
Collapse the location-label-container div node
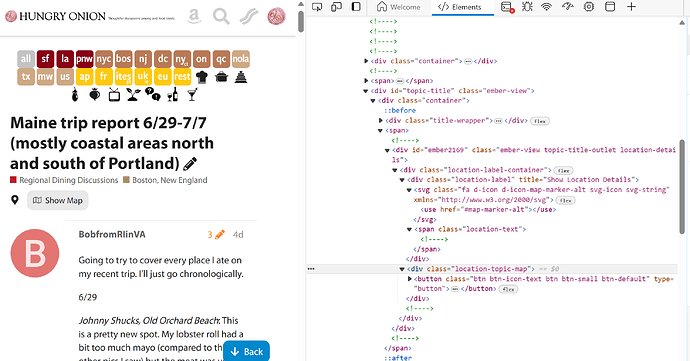click(395, 170)
